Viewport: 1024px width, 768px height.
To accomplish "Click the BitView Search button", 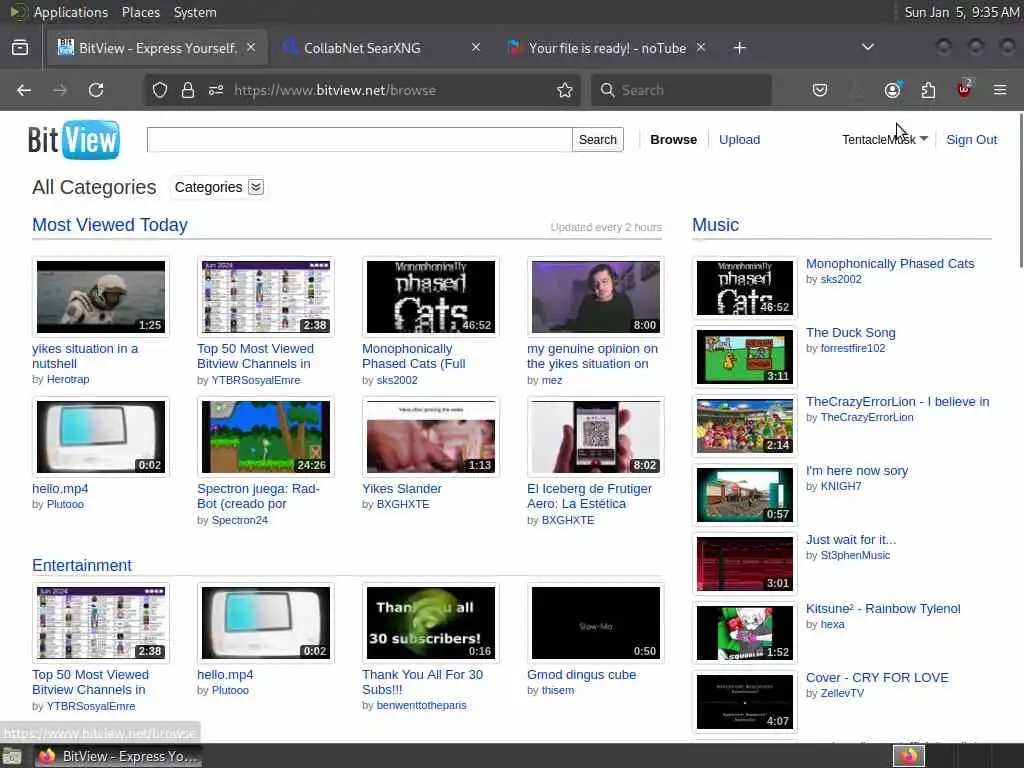I will (598, 140).
